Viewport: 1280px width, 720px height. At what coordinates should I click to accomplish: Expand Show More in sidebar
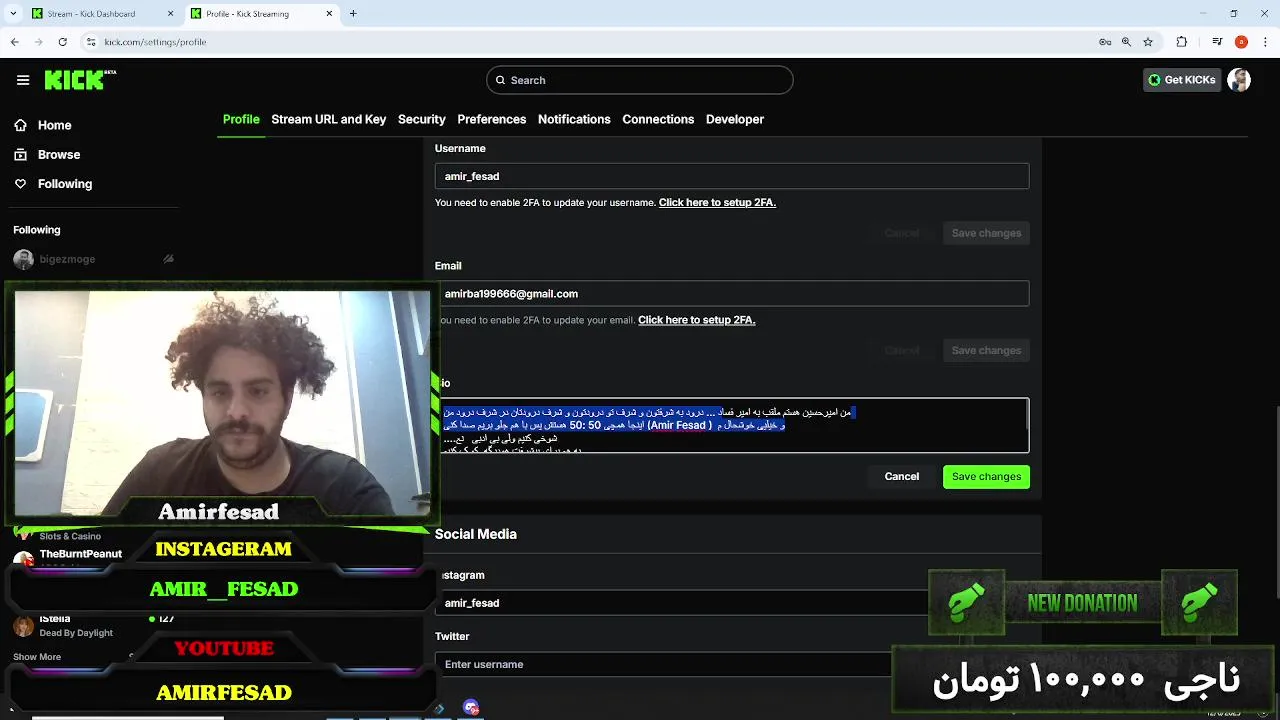37,657
